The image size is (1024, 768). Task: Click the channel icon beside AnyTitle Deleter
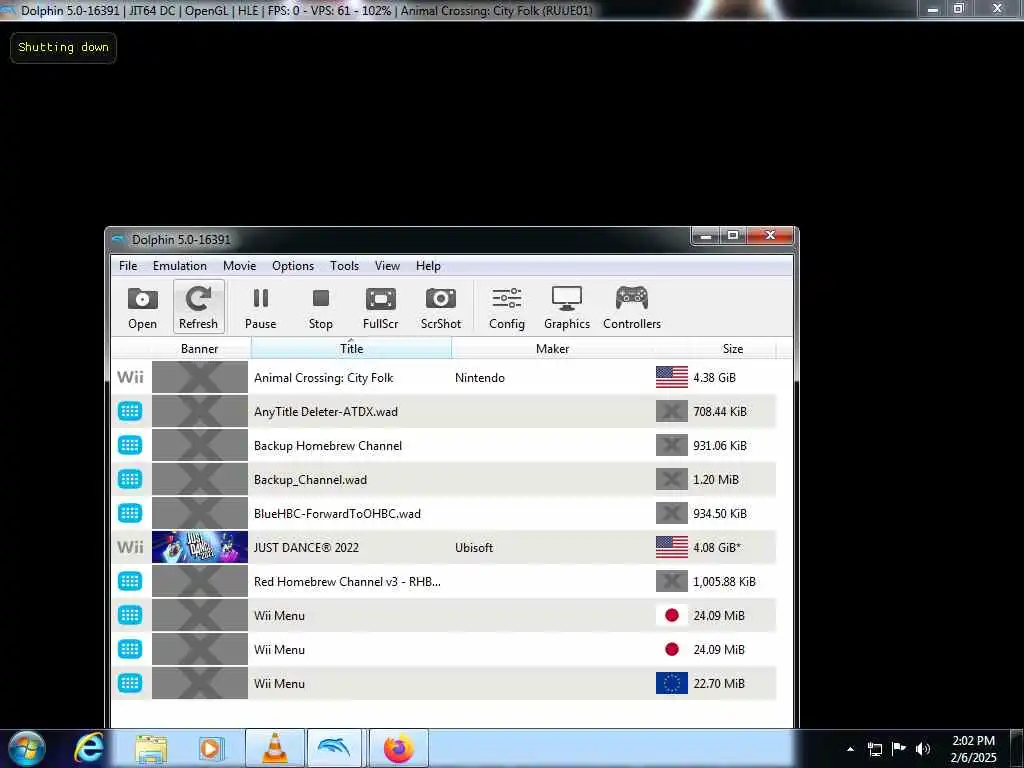tap(130, 411)
